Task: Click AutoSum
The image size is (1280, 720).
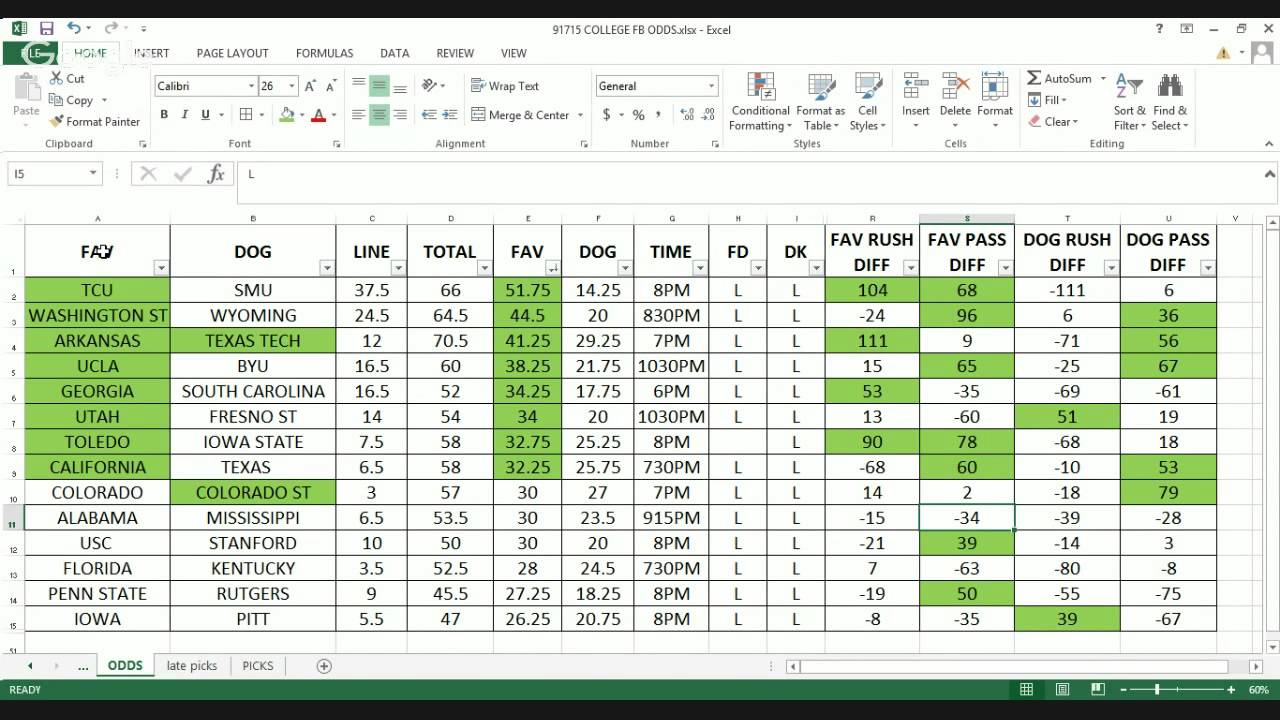Action: [1059, 78]
